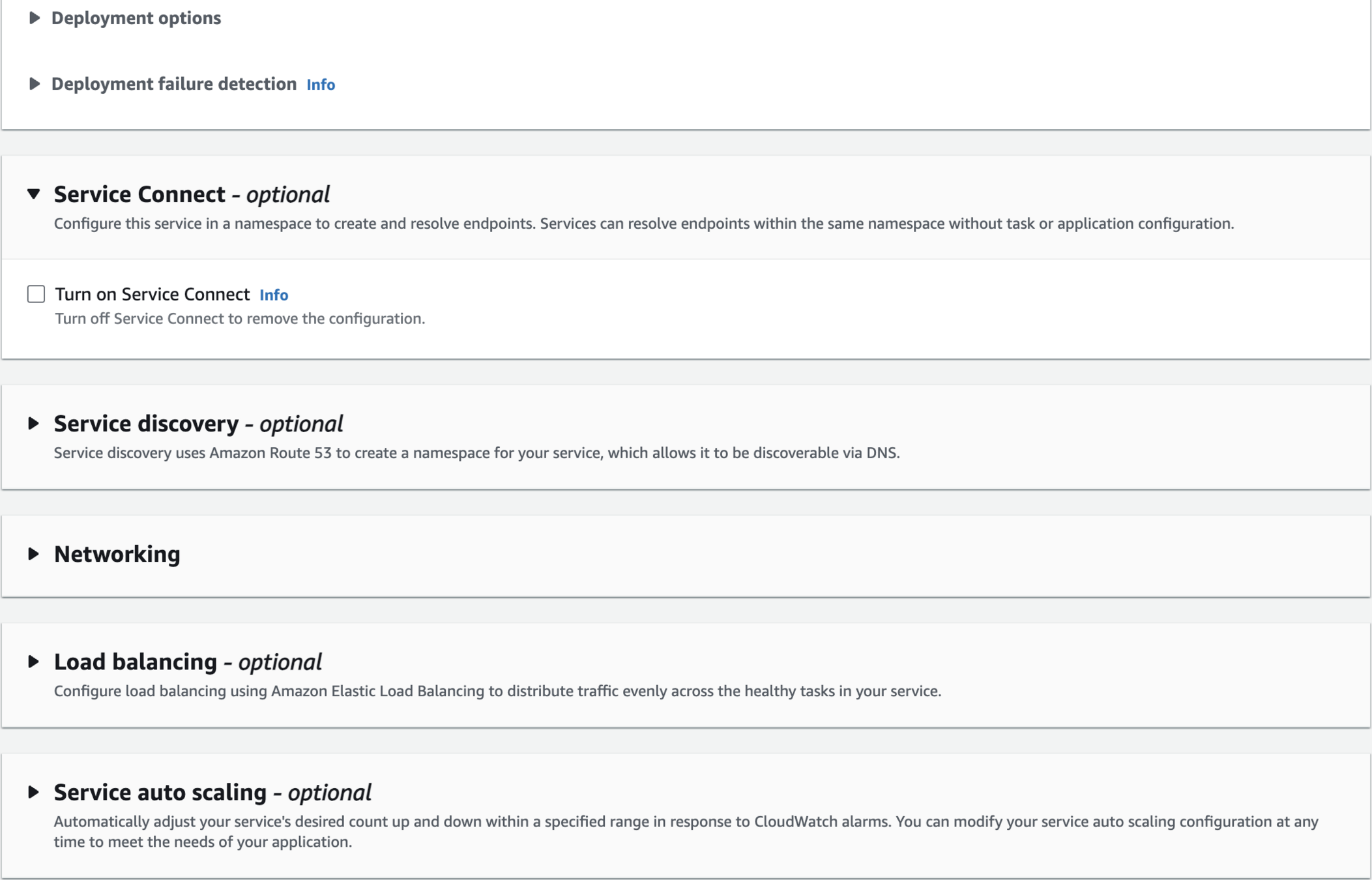Click the Load balancing description text

497,691
